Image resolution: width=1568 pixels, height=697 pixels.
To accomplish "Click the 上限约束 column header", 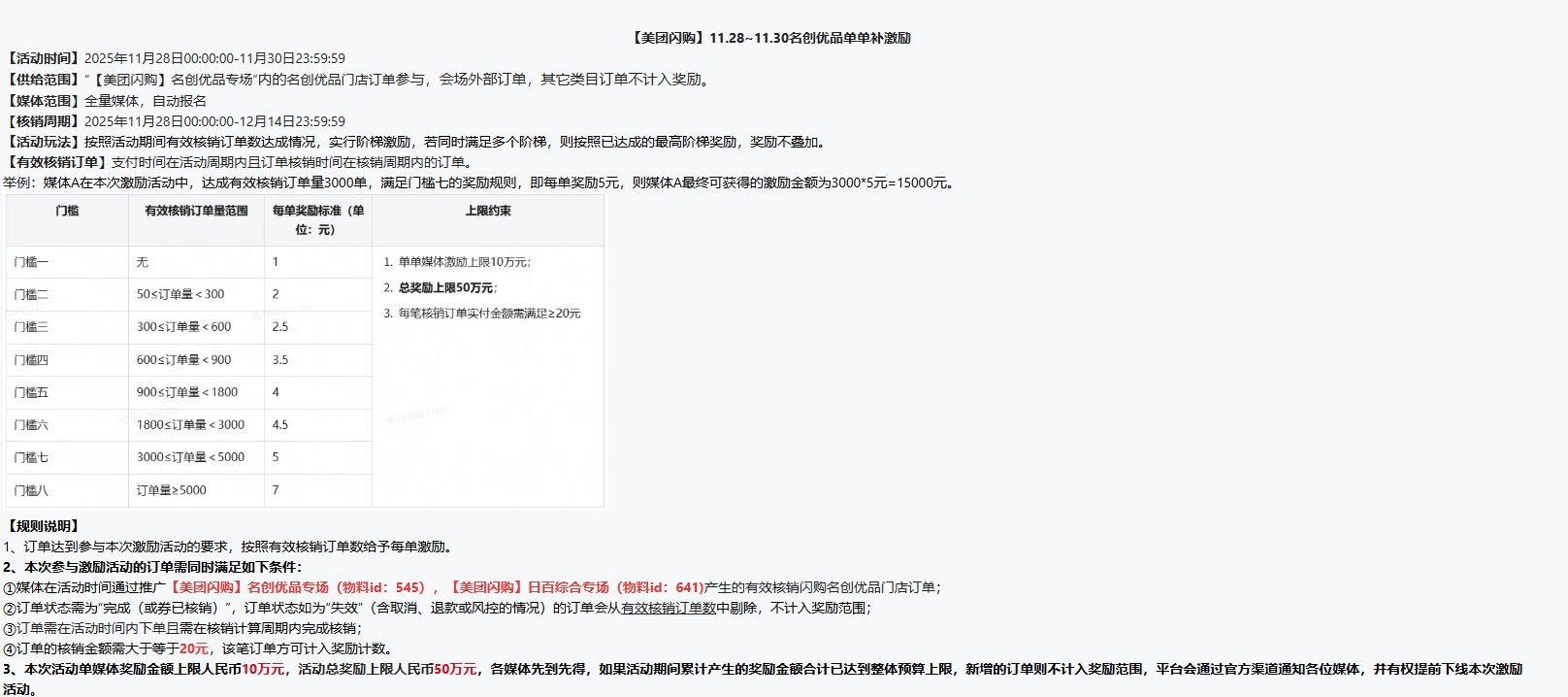I will [488, 211].
